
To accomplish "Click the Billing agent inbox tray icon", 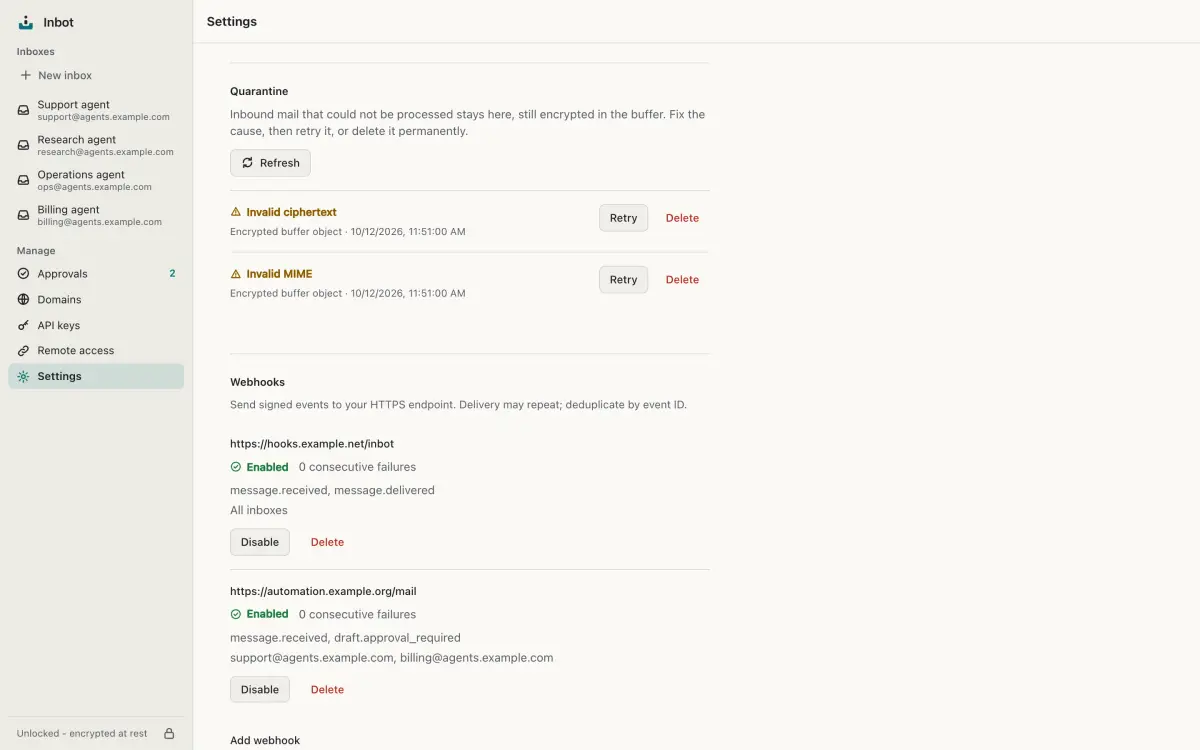I will click(24, 215).
